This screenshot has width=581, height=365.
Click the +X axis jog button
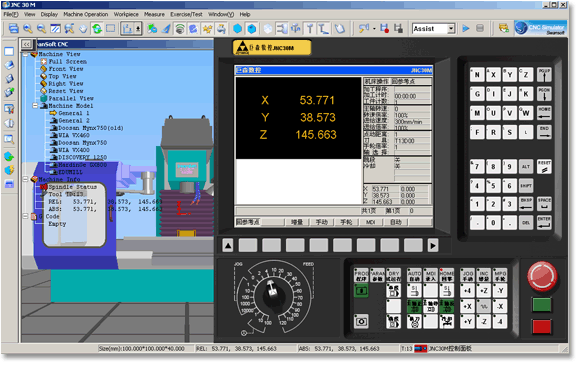click(x=468, y=306)
